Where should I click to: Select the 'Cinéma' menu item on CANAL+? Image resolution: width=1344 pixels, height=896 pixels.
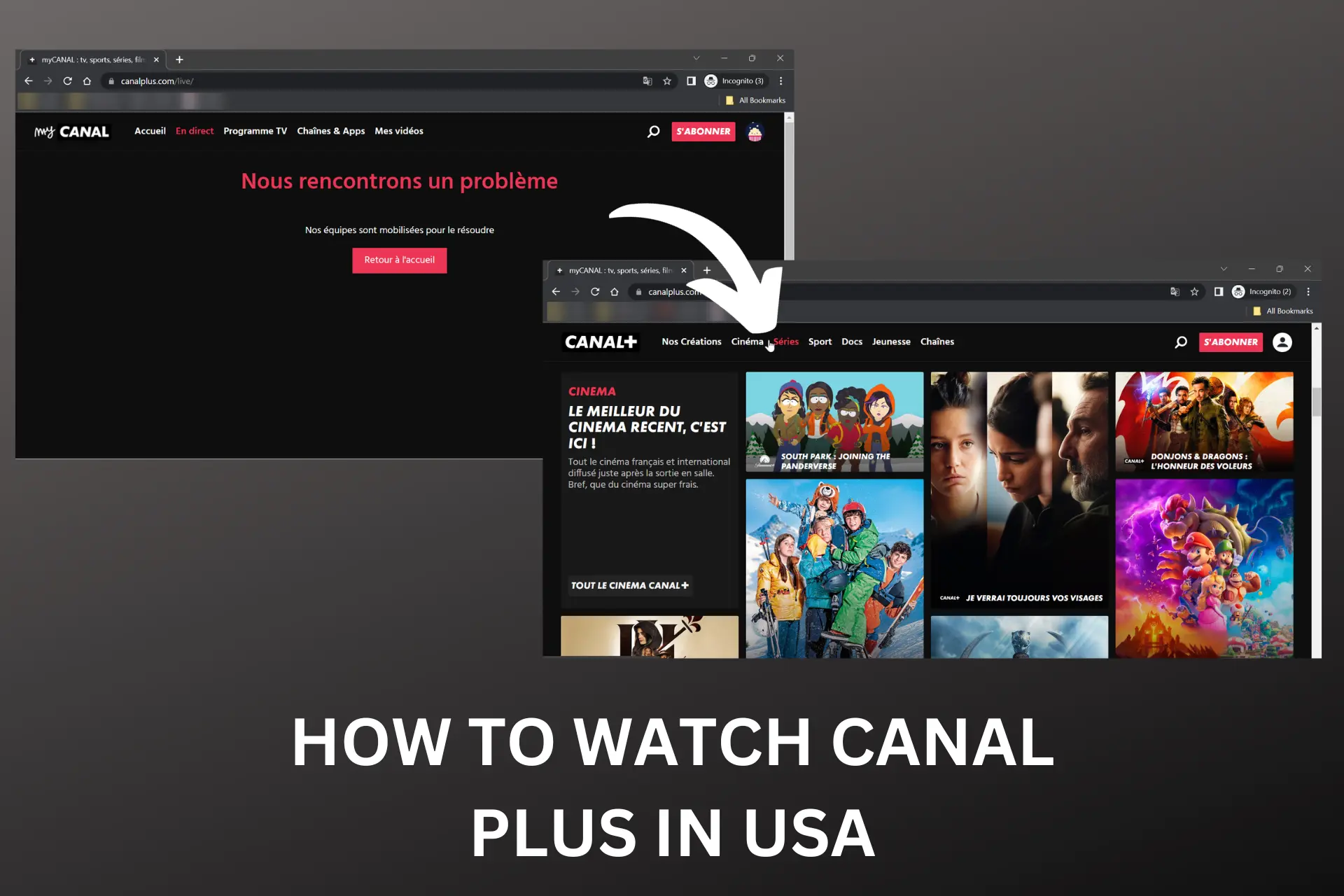pos(746,341)
